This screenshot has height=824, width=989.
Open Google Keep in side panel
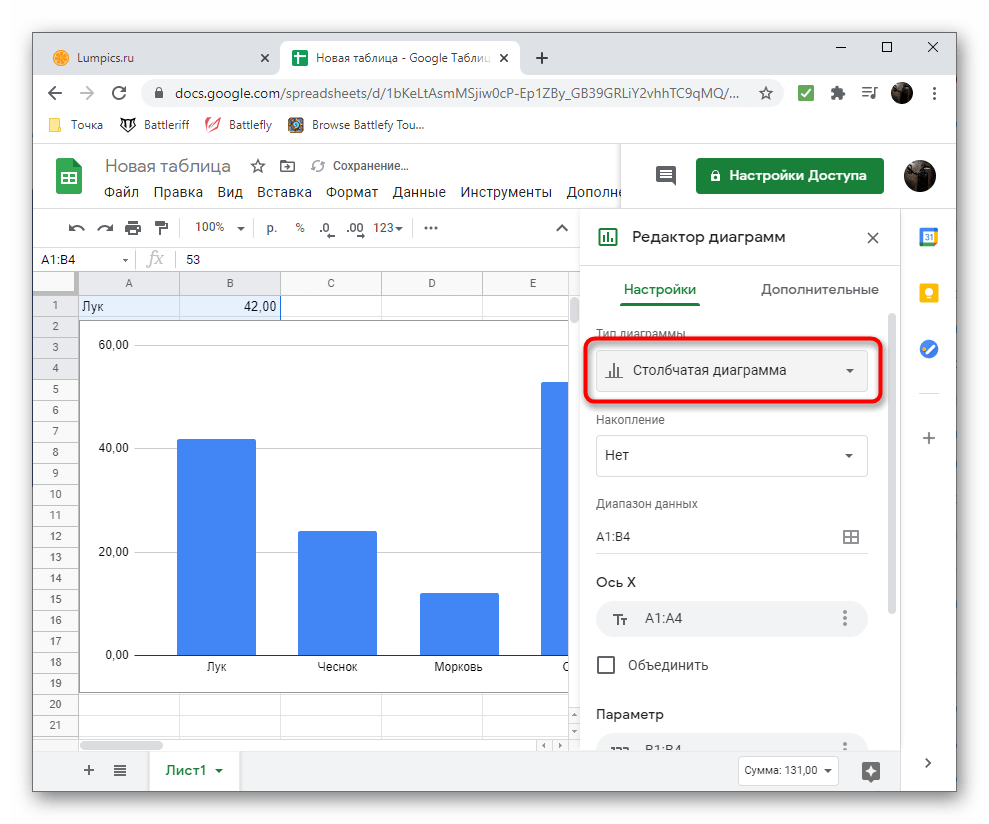(928, 293)
